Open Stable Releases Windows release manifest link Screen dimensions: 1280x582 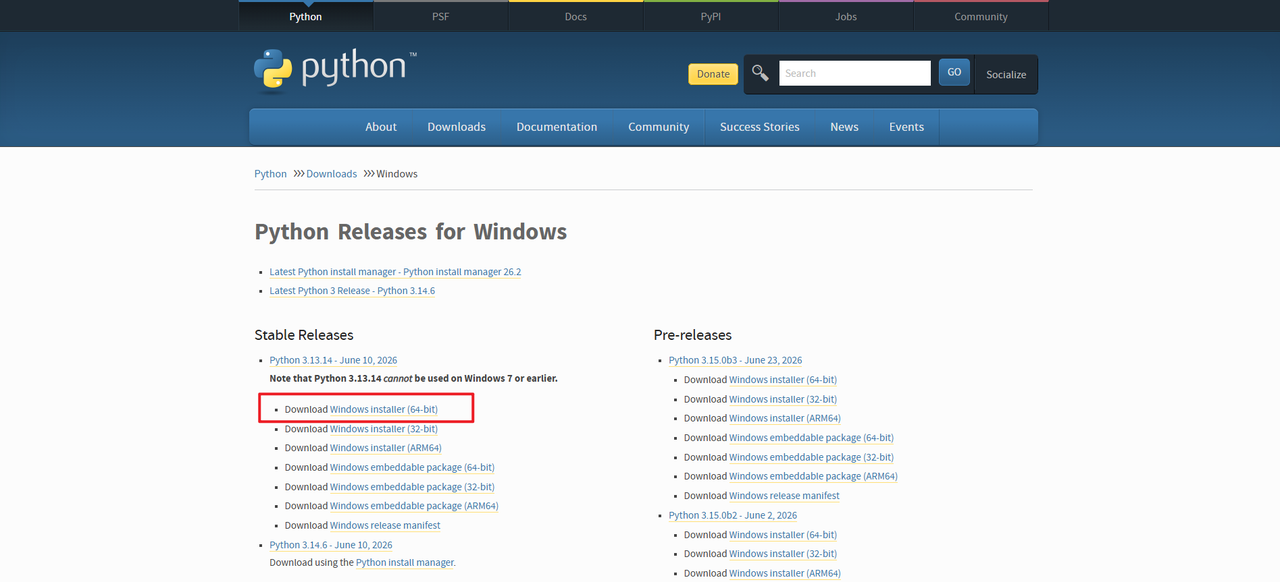pyautogui.click(x=385, y=526)
